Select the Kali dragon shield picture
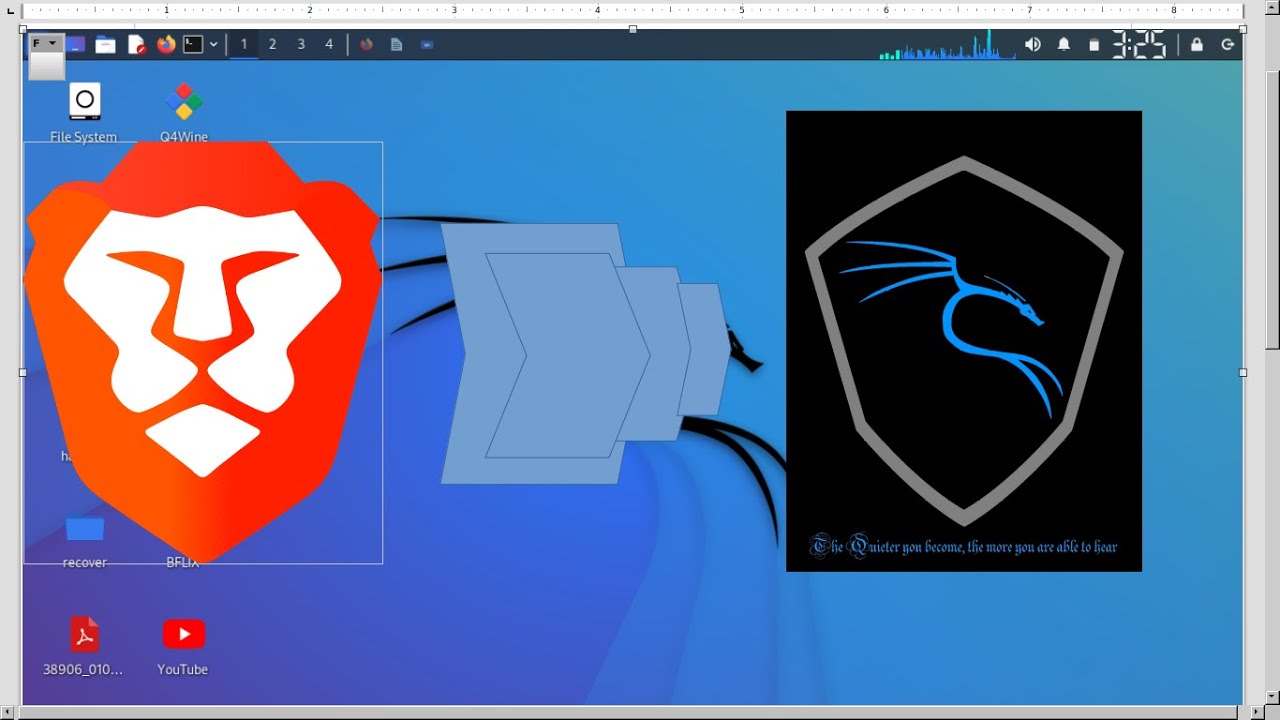Image resolution: width=1280 pixels, height=720 pixels. 964,341
